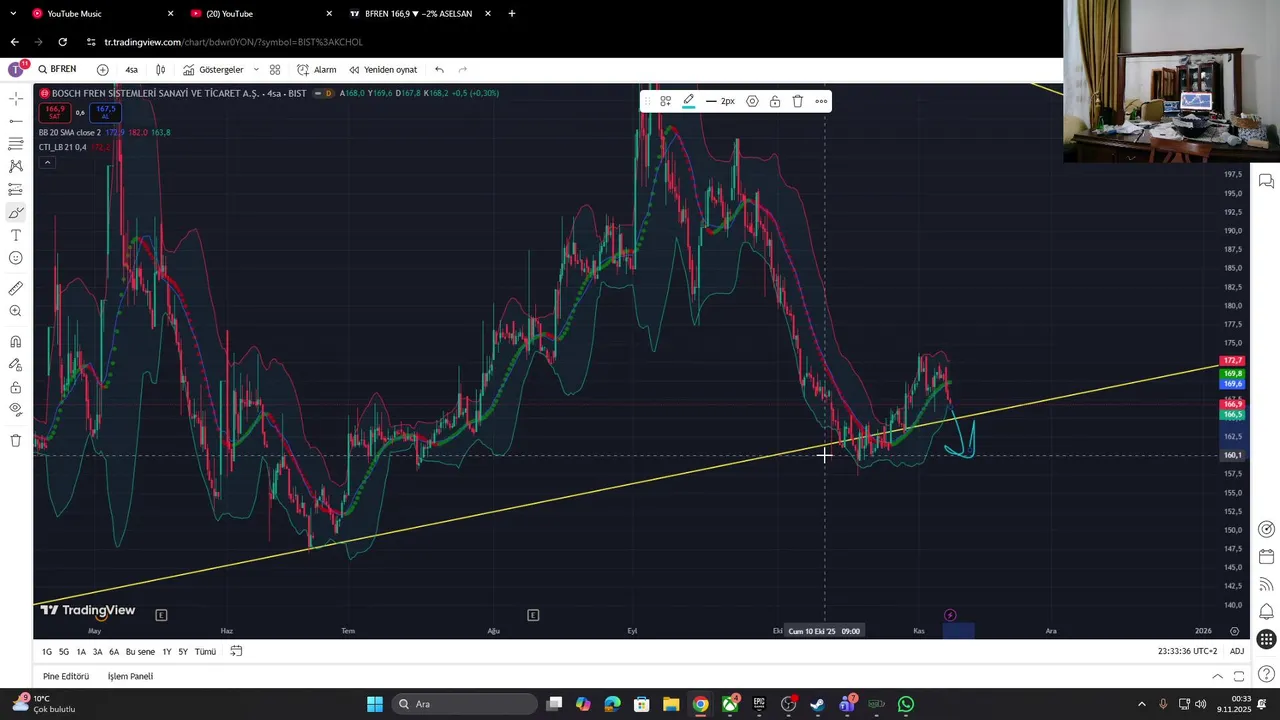Viewport: 1280px width, 720px height.
Task: Click the 167,5 AL buy button
Action: click(x=106, y=112)
